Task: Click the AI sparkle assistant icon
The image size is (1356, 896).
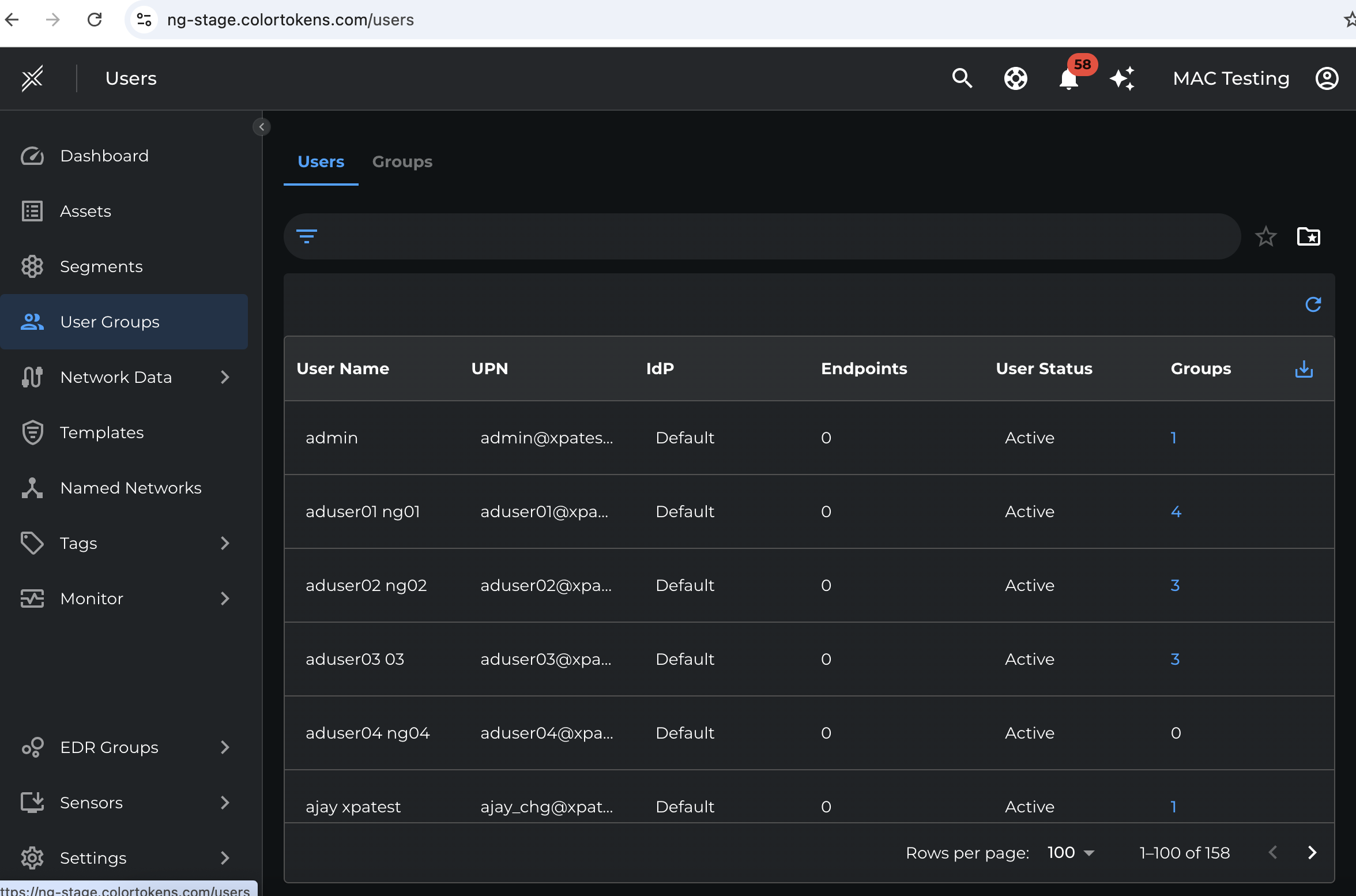Action: click(1122, 78)
